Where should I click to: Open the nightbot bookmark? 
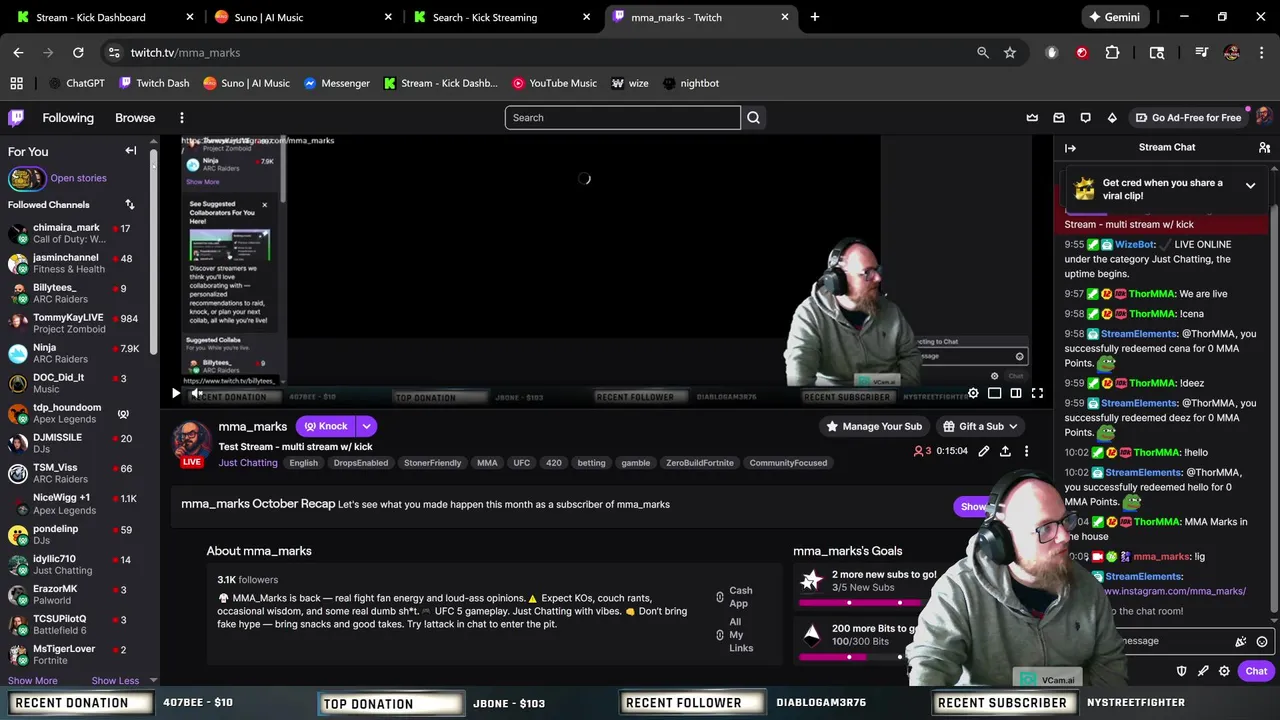[x=691, y=83]
